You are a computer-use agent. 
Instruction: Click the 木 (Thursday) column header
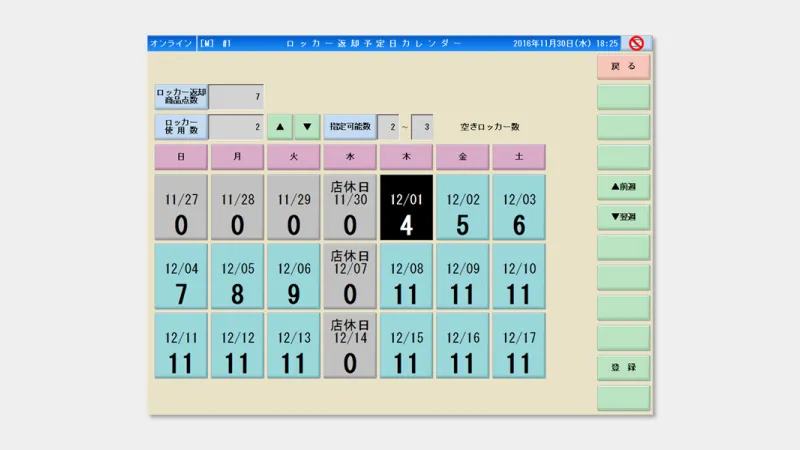click(x=406, y=157)
